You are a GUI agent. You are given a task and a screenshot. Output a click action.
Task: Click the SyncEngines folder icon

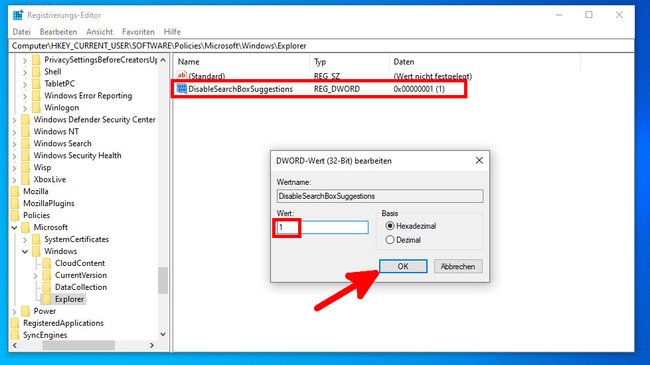[x=15, y=335]
